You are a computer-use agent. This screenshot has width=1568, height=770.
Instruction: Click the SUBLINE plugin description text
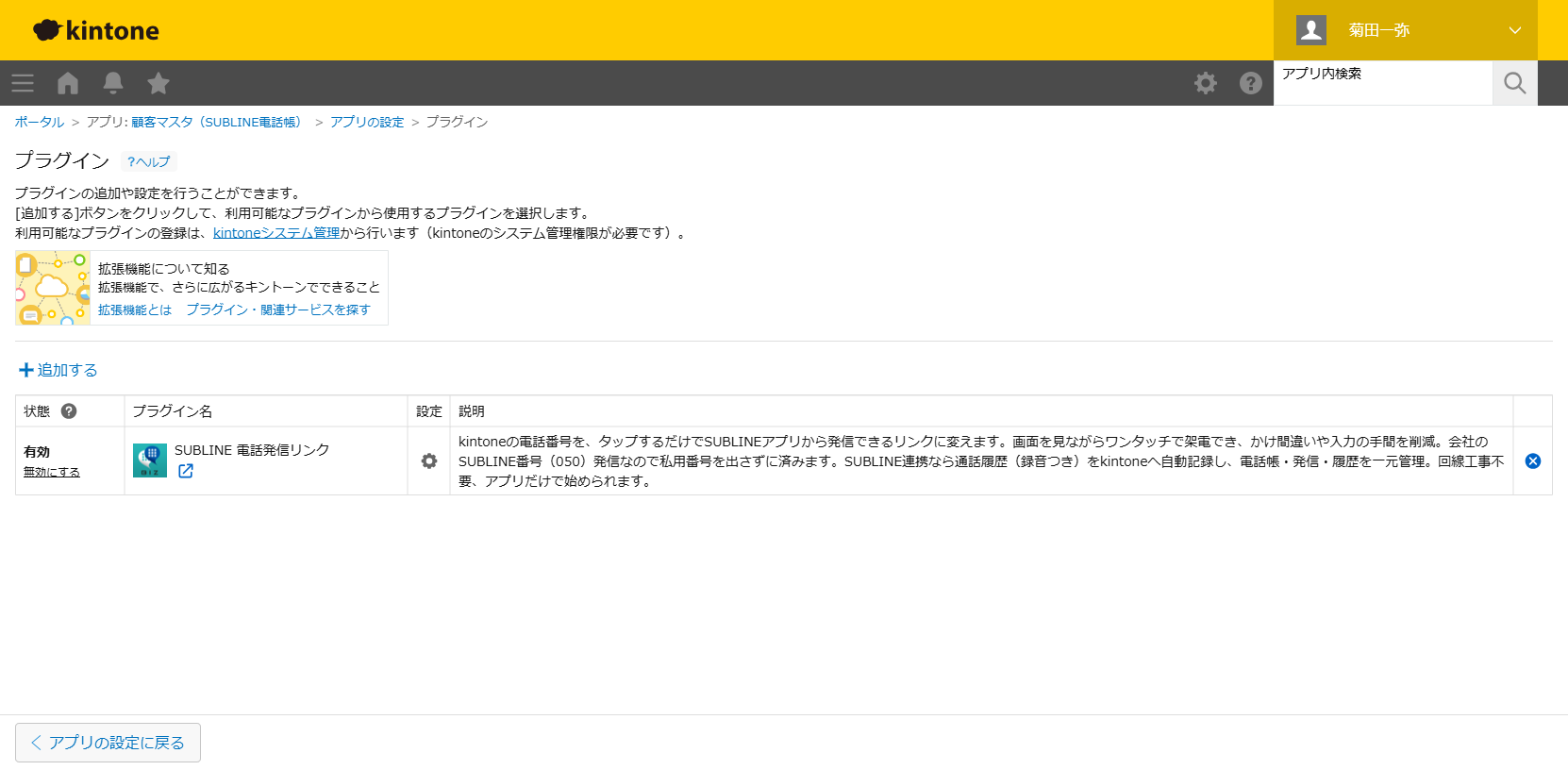point(981,460)
